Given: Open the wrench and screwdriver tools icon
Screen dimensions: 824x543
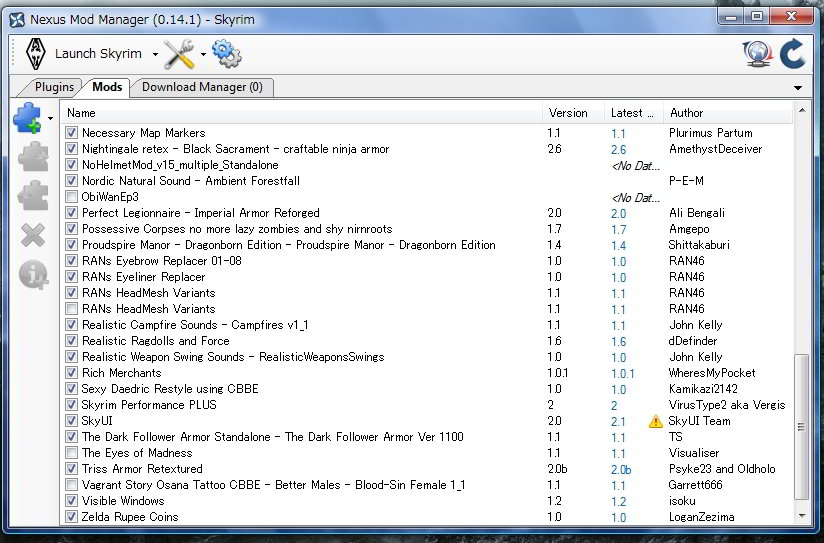Looking at the screenshot, I should 179,54.
